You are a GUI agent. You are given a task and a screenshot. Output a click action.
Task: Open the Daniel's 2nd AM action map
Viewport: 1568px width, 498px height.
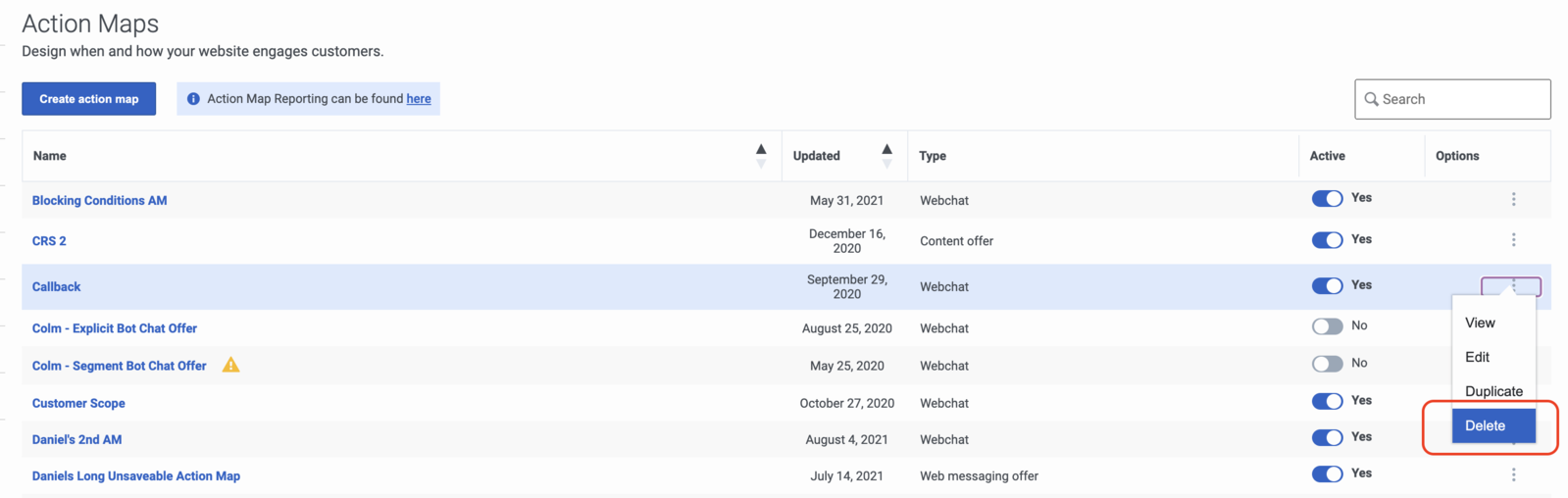coord(77,439)
